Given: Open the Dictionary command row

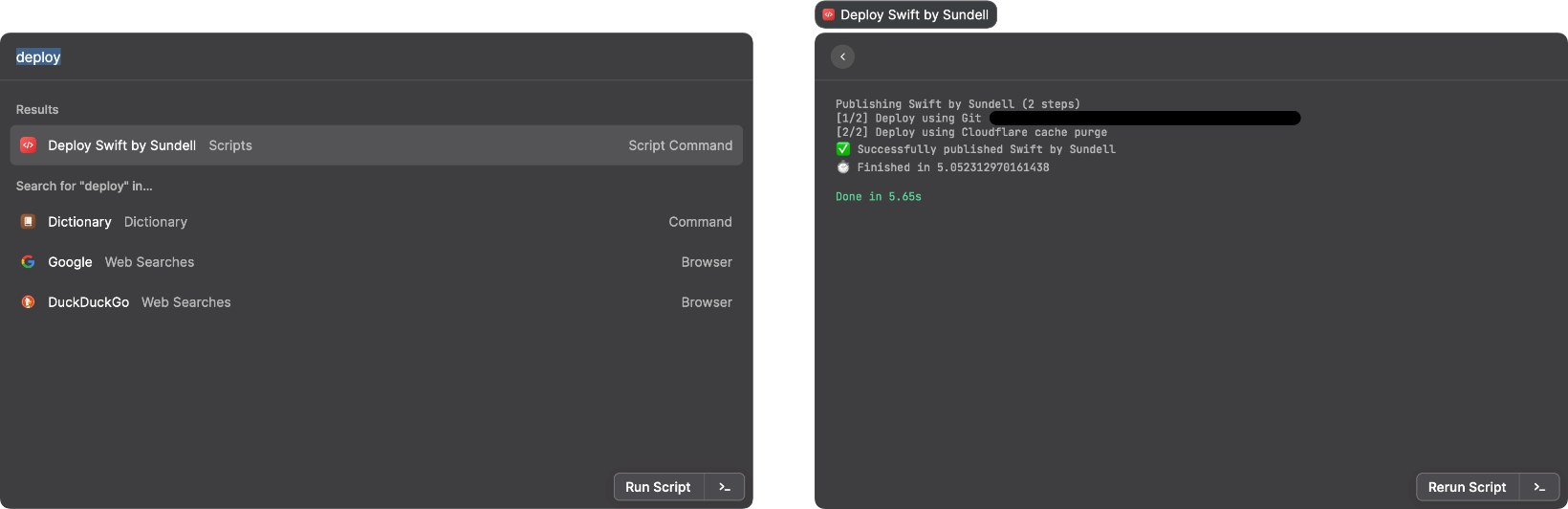Looking at the screenshot, I should click(x=377, y=222).
